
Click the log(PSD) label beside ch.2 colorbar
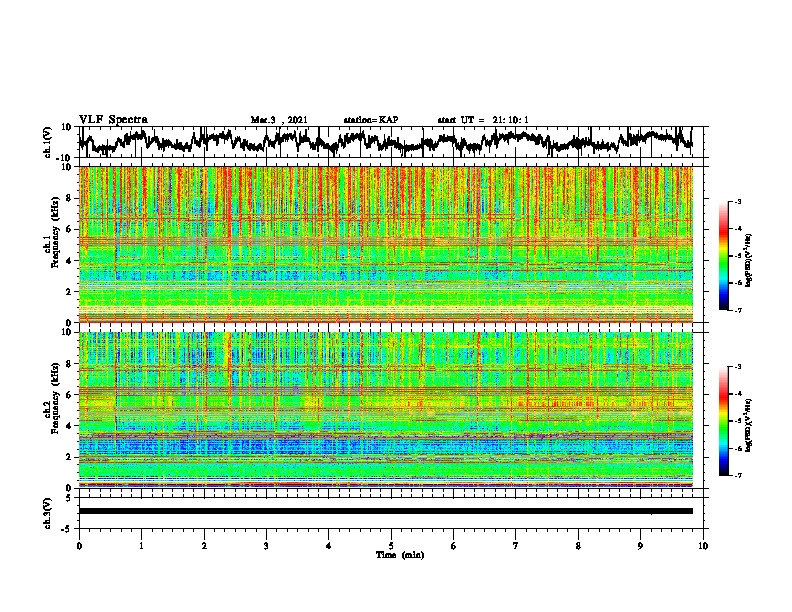tap(748, 425)
